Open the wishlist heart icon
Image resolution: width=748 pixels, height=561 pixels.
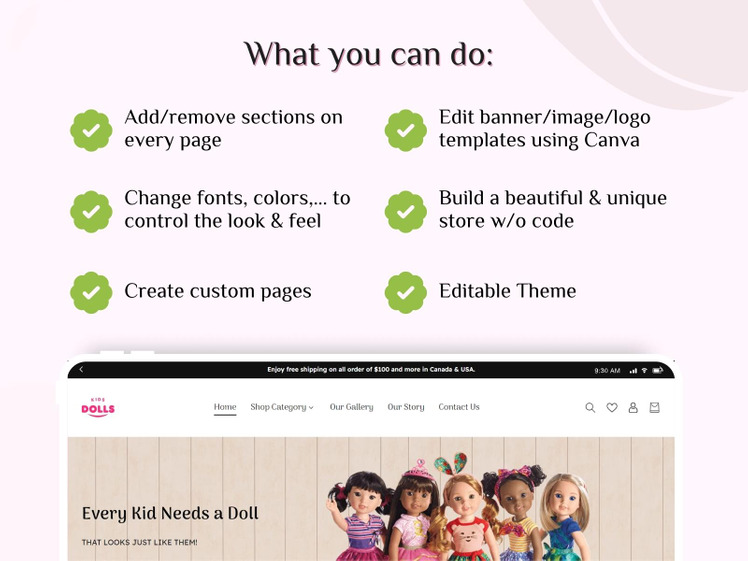coord(612,407)
